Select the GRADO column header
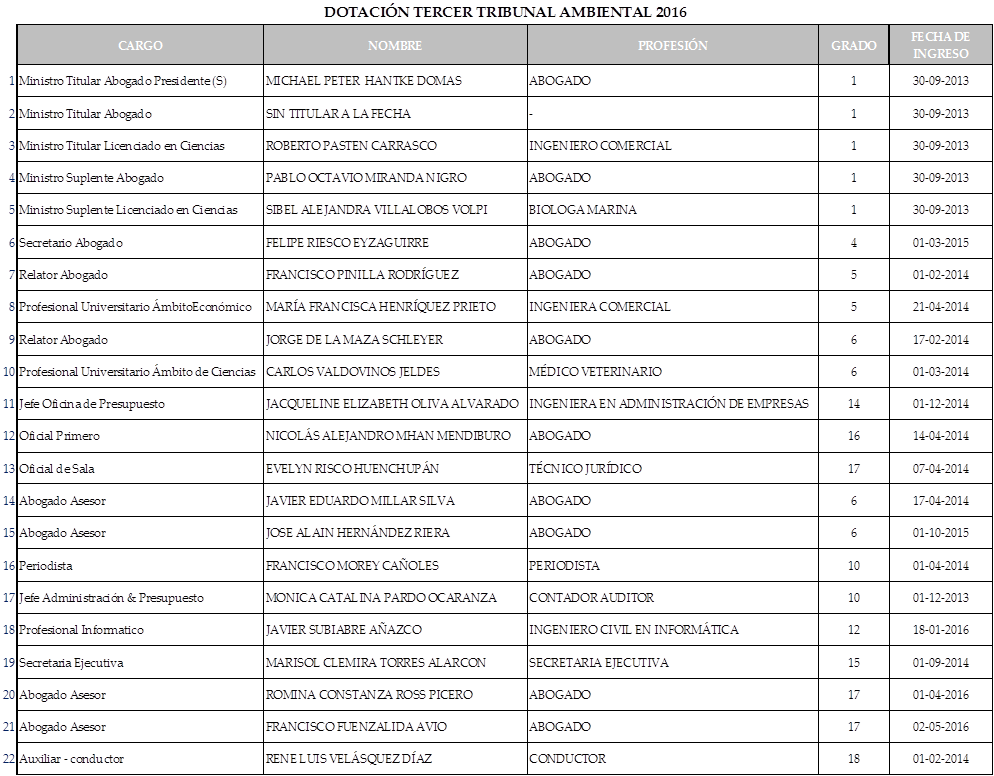Screen dimensions: 994x776 853,45
